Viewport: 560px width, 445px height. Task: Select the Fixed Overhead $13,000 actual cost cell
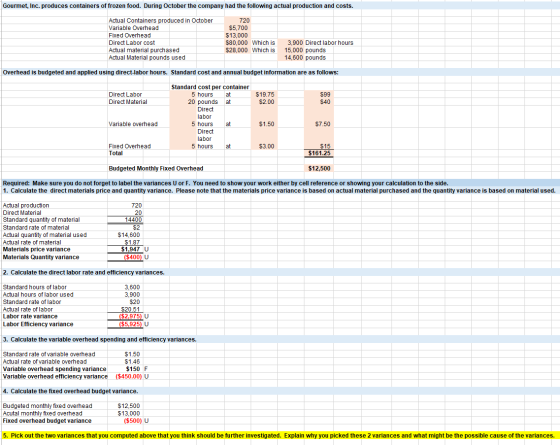[238, 35]
